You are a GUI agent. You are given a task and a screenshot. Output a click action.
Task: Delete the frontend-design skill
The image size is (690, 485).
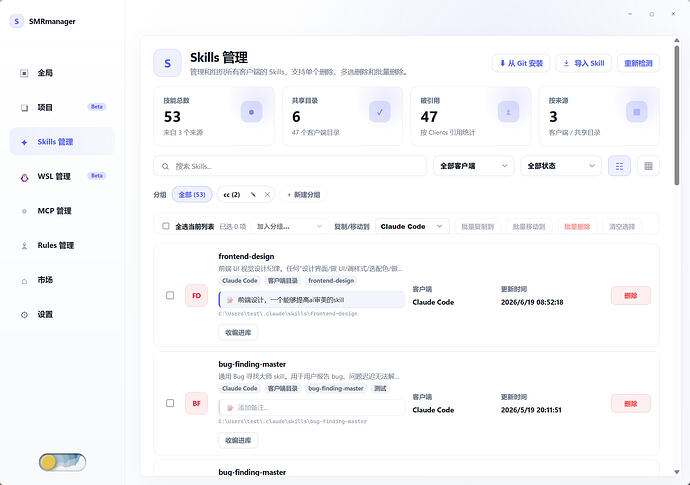(x=631, y=296)
